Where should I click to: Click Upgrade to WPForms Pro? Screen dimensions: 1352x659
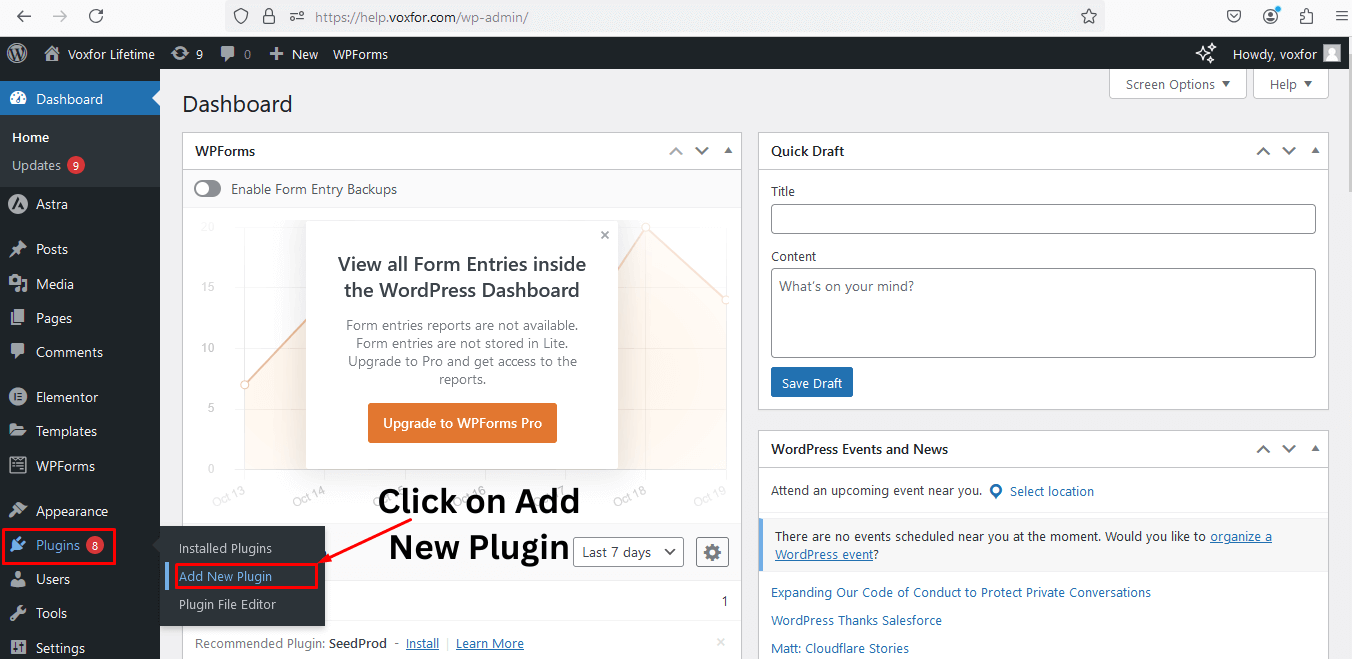coord(462,423)
